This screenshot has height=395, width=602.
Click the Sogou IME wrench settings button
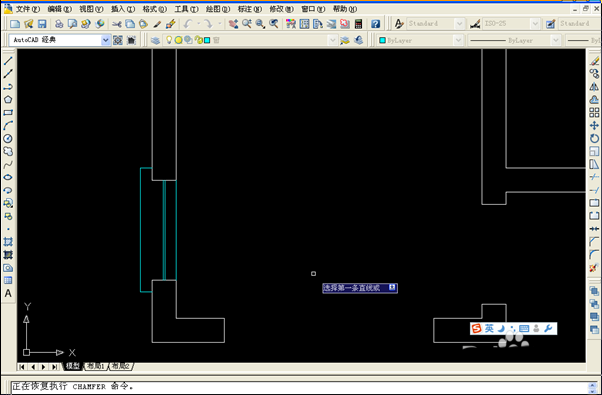click(x=549, y=329)
